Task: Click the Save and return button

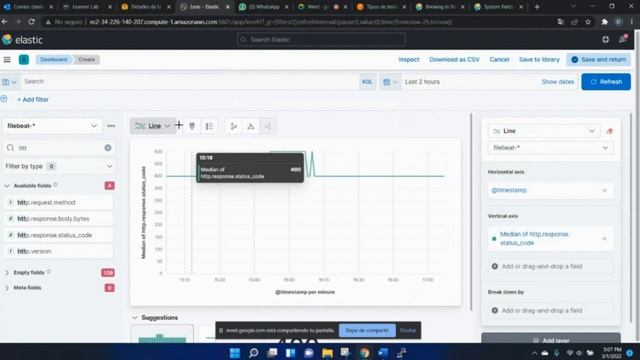Action: point(598,60)
